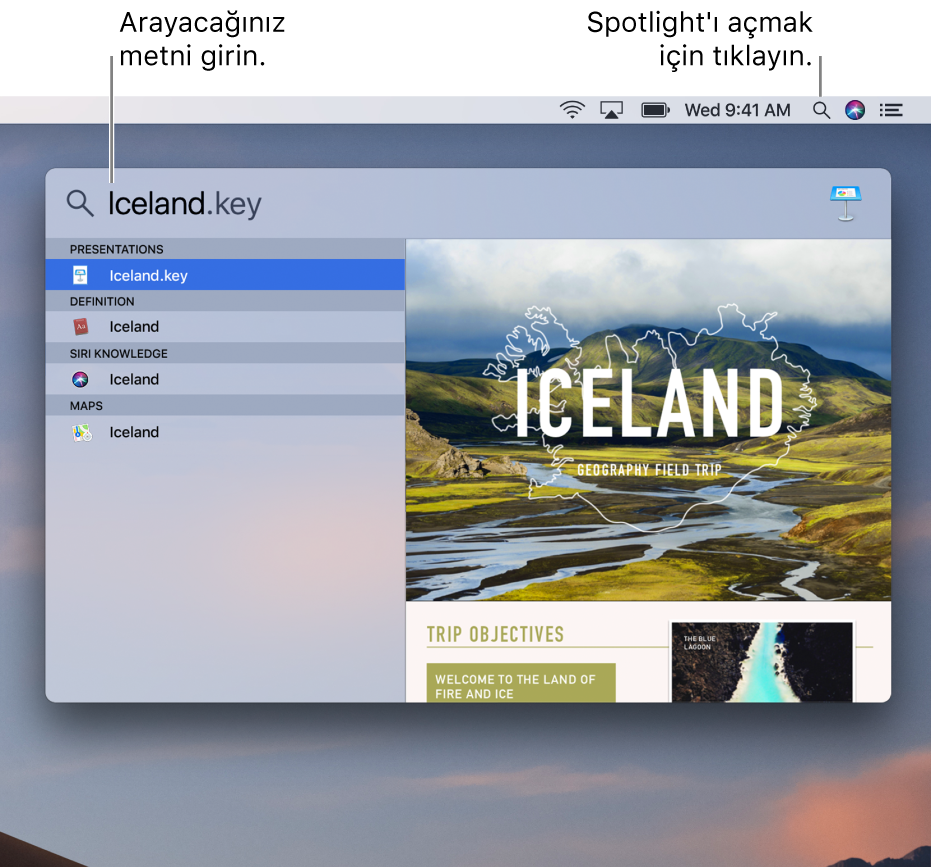Click the Dictionary icon beside Iceland
Screen dimensions: 931x867
pos(81,327)
